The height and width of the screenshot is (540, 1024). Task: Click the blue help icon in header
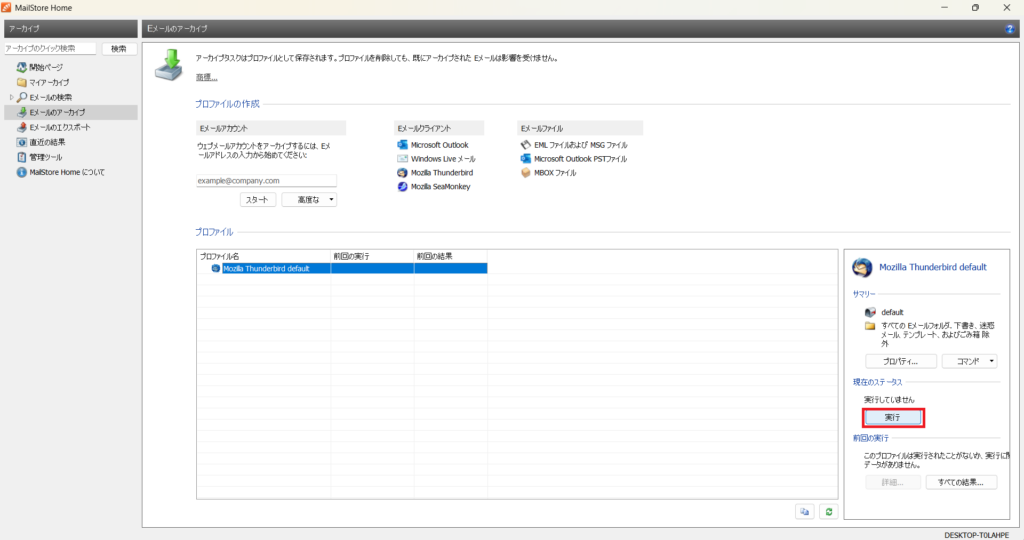1010,29
